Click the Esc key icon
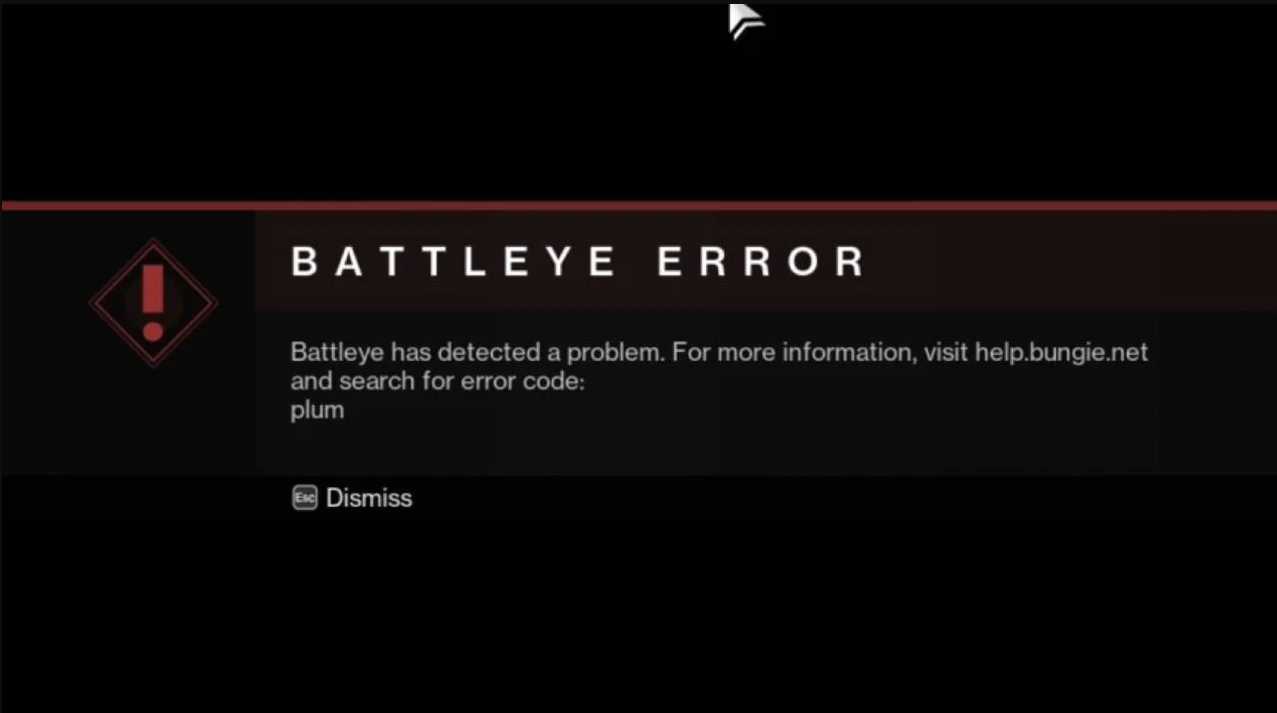Screen dimensions: 1277x713 click(304, 497)
